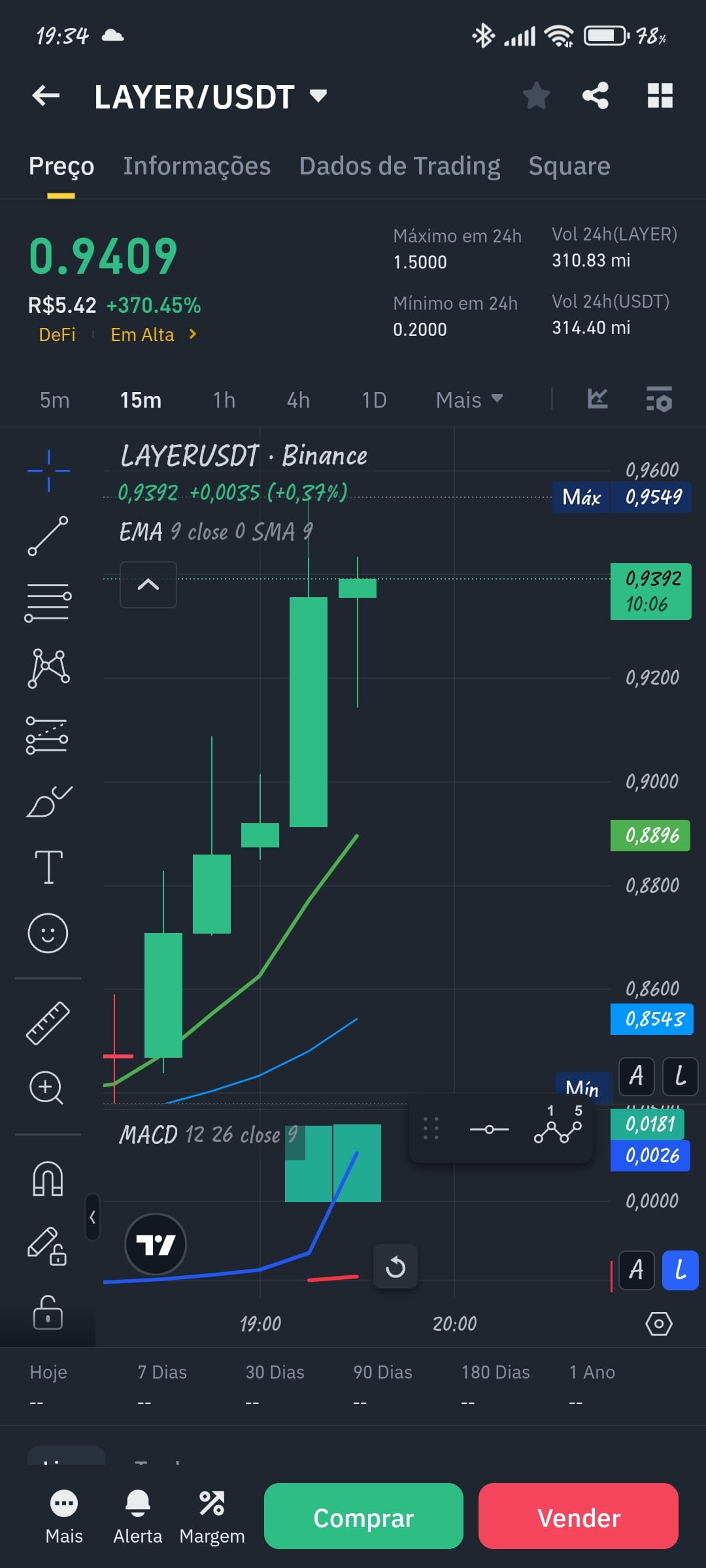Click the 0,9392 current price label

(651, 591)
